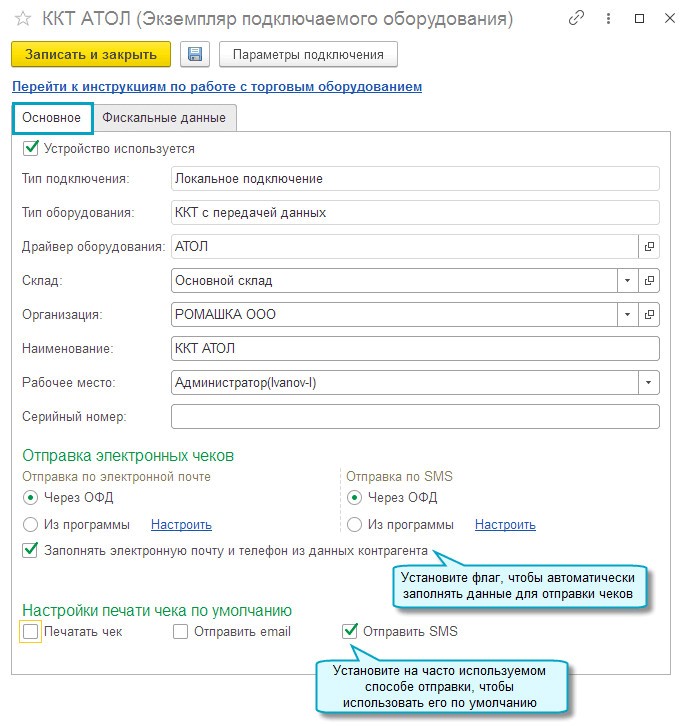Click the copy link icon in title bar
Screen dimensions: 689x726
pyautogui.click(x=576, y=18)
